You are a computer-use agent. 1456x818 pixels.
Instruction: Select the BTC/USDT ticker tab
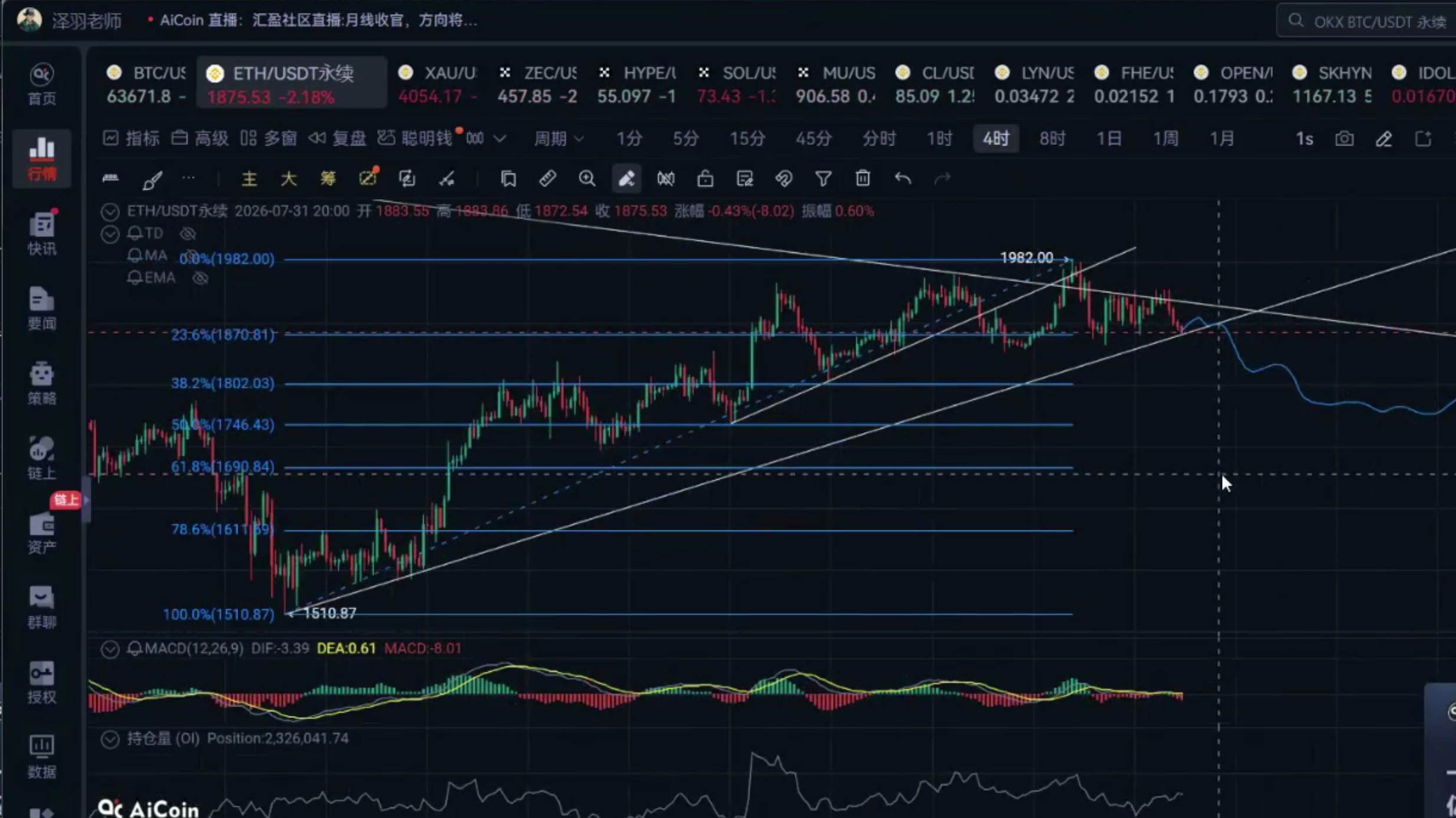coord(146,84)
